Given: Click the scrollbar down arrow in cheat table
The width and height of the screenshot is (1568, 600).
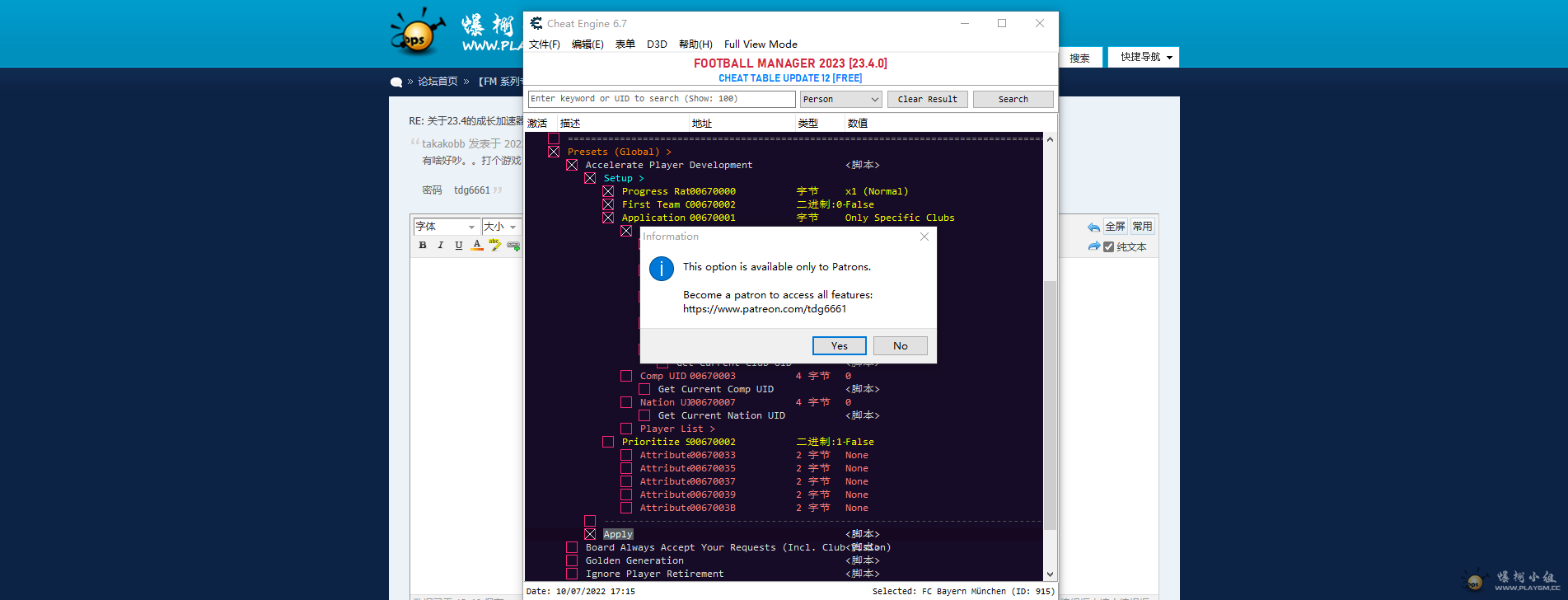Looking at the screenshot, I should (1050, 574).
